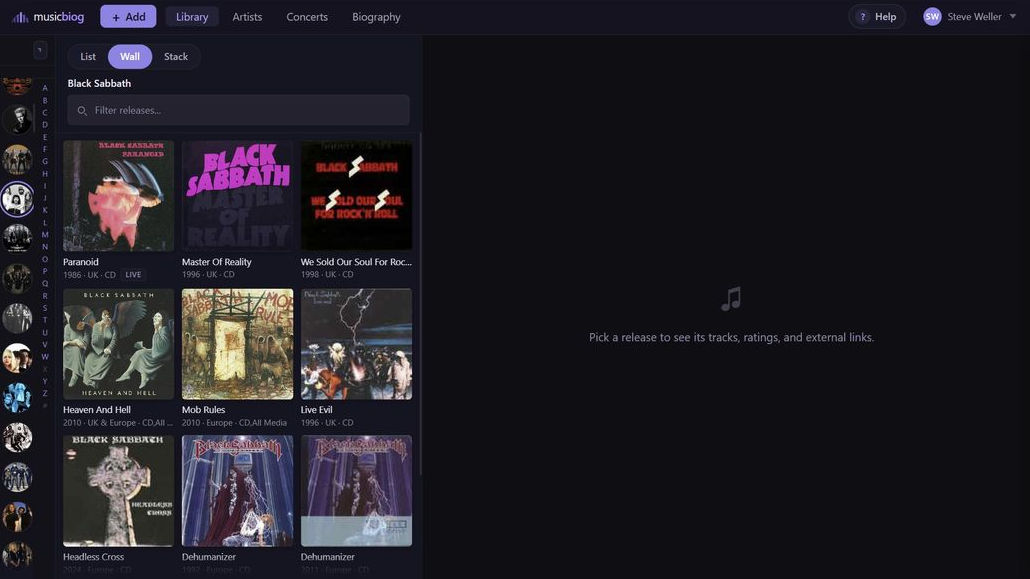Screen dimensions: 1030x579
Task: Click the 1998 · UK · CD details line
Action: [327, 275]
